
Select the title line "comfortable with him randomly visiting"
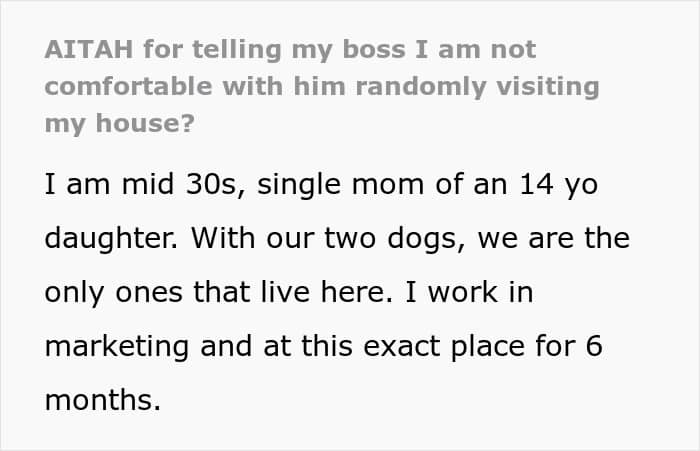[x=322, y=87]
